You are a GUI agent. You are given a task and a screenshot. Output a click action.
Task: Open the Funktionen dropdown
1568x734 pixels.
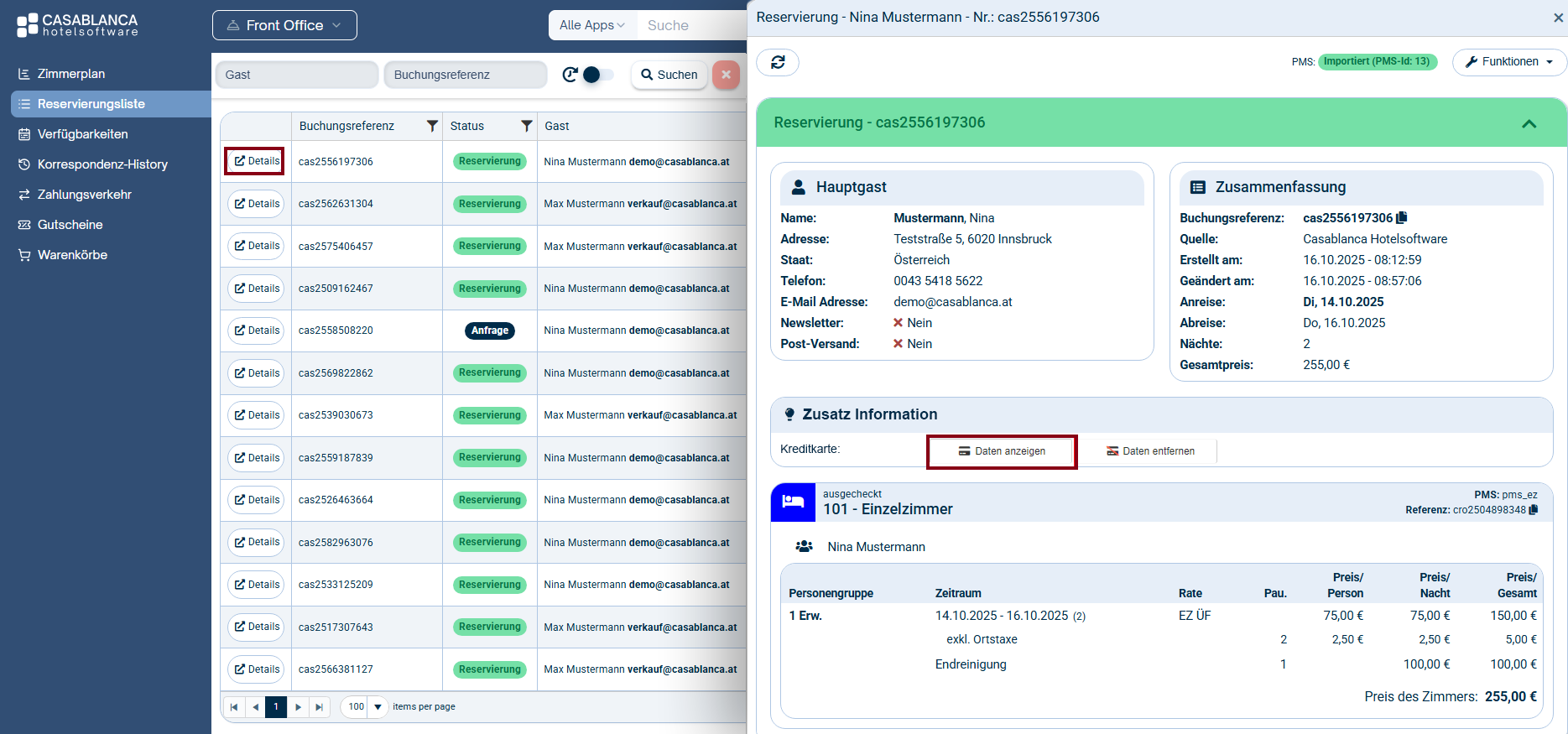tap(1509, 62)
